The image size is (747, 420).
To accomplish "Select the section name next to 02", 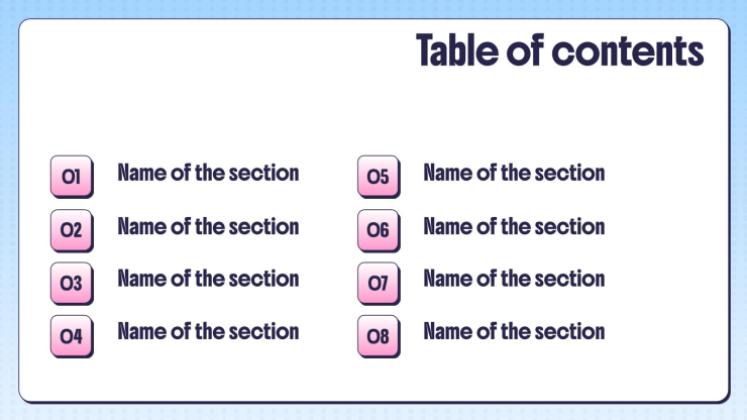I will [208, 227].
